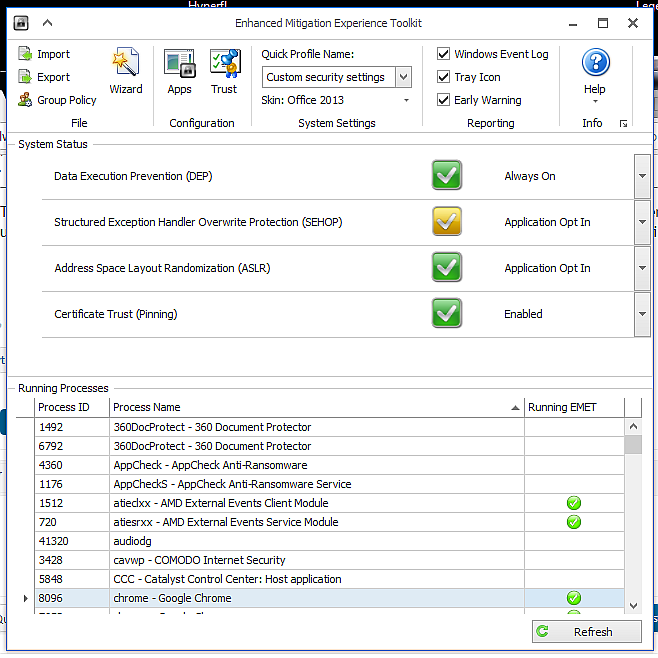Click the green ASLR status checkmark
658x658 pixels.
pos(446,267)
